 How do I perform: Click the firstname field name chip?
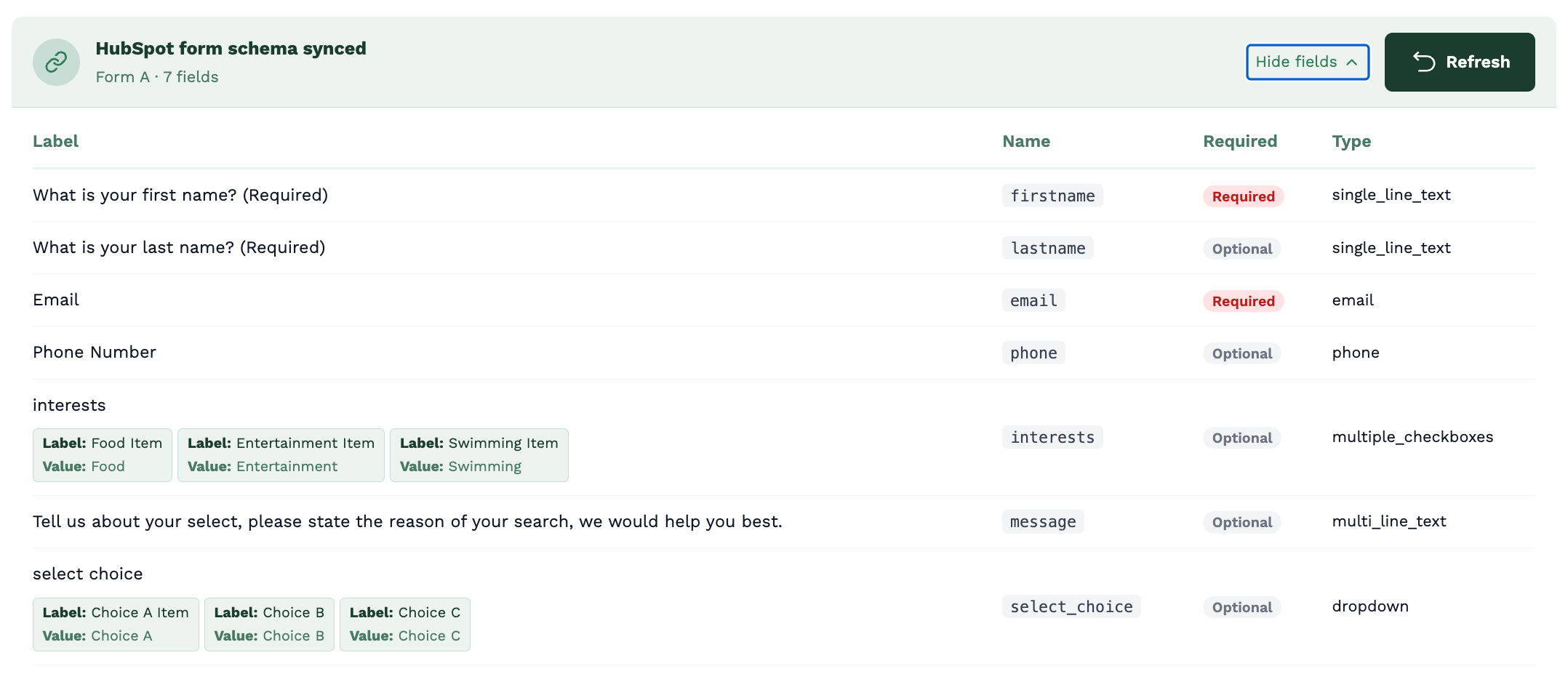coord(1052,196)
